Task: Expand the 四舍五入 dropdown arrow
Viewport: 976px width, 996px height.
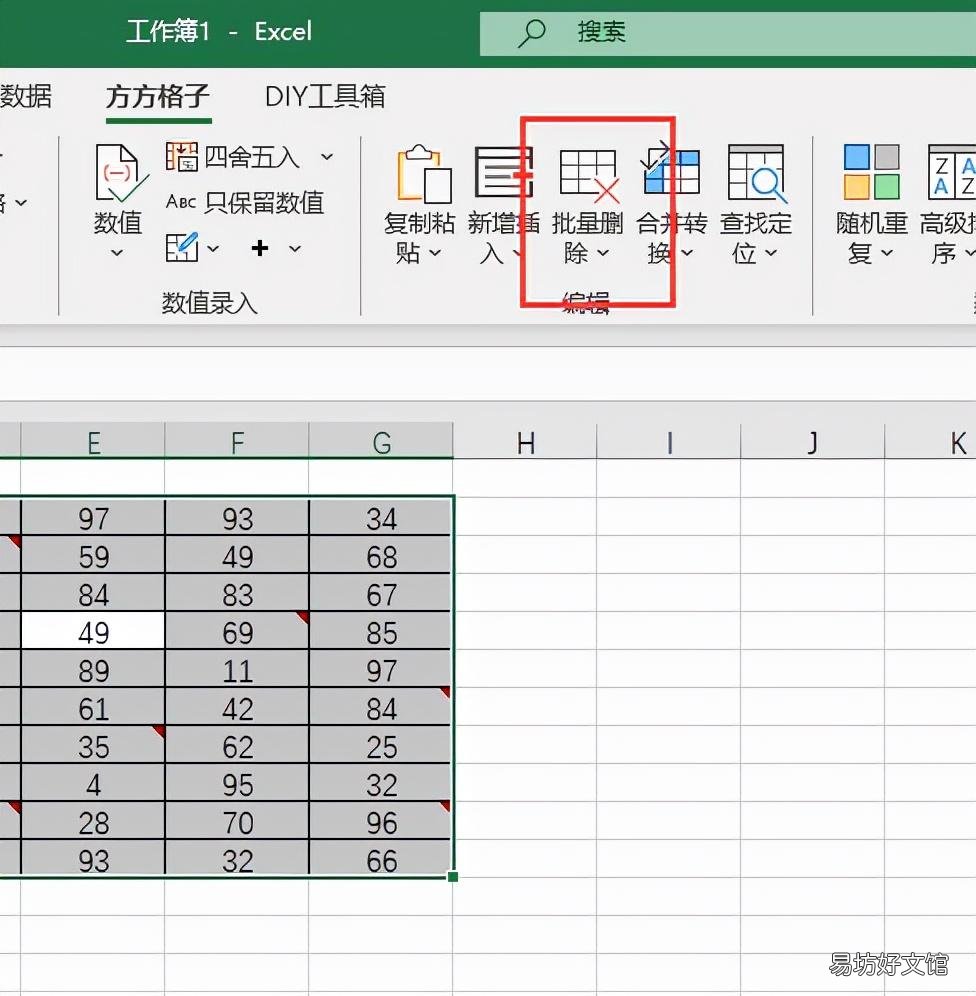Action: 327,156
